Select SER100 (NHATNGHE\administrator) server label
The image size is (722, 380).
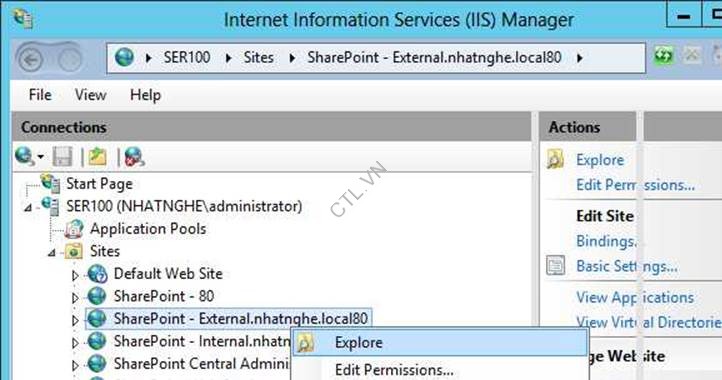coord(184,206)
